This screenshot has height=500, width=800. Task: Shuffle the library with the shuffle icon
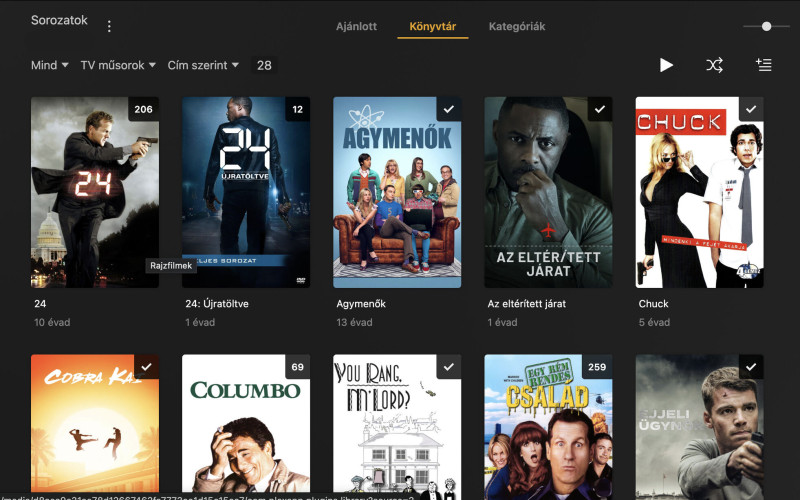pyautogui.click(x=714, y=65)
